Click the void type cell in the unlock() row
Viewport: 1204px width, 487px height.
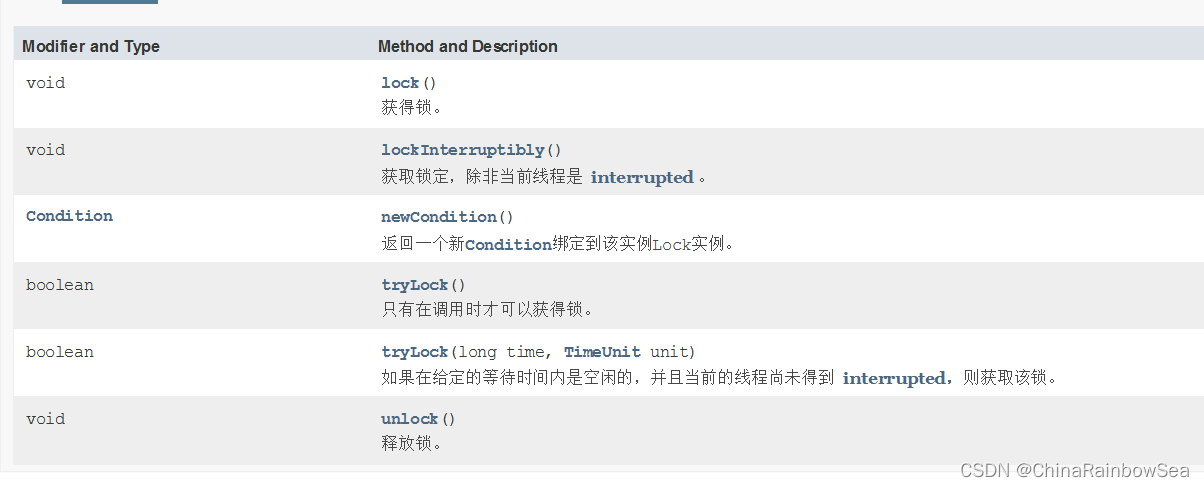coord(46,419)
